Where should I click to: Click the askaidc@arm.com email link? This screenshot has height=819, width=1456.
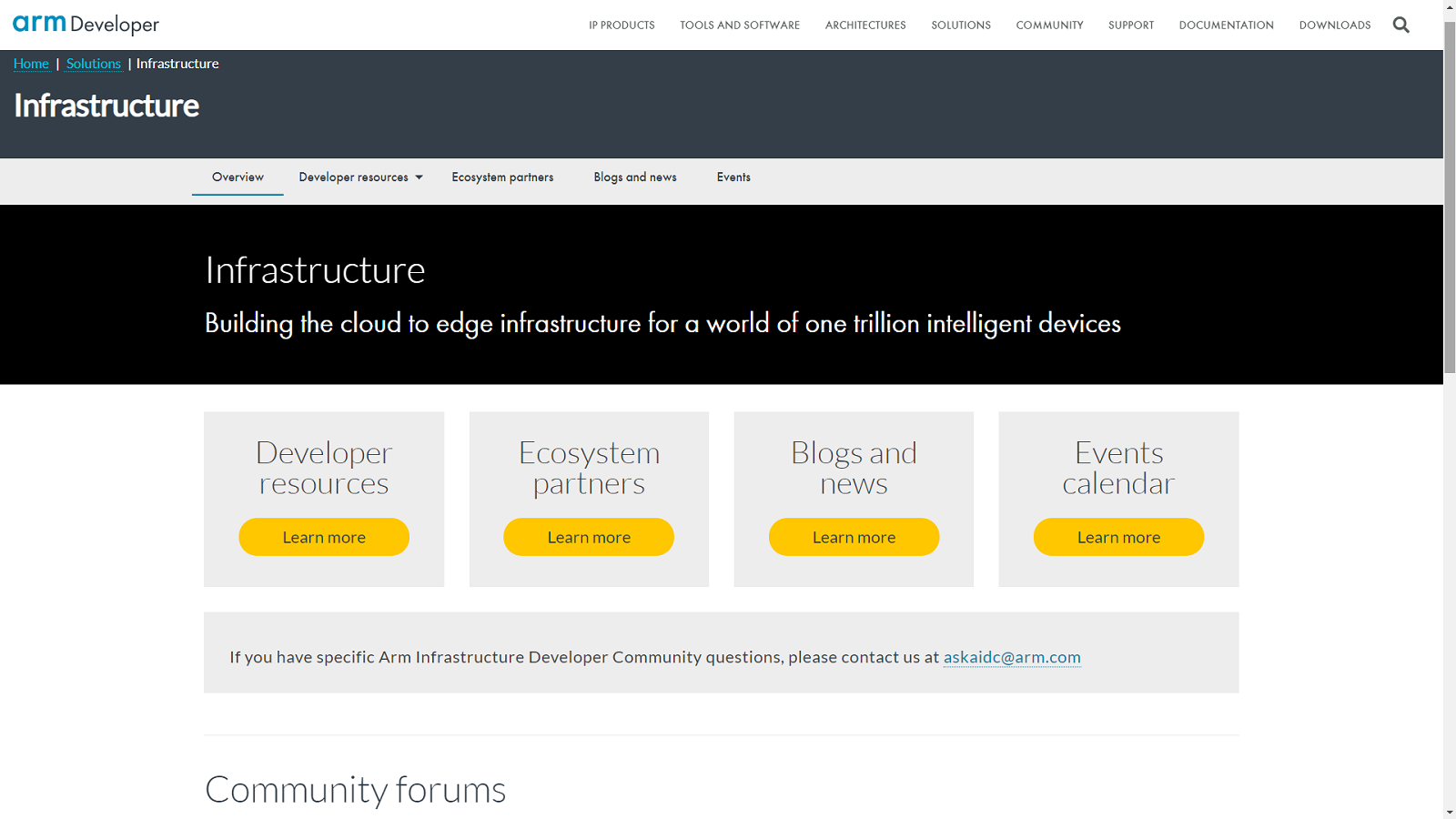(x=1012, y=657)
